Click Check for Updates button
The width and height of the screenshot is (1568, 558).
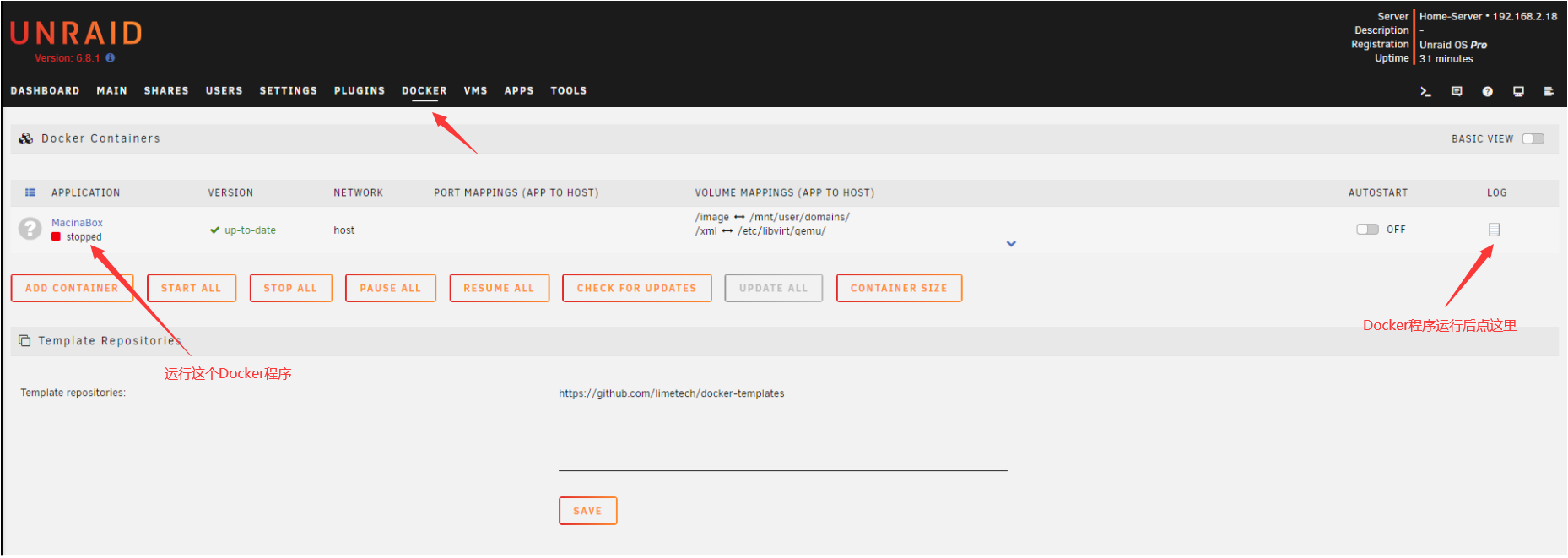coord(636,288)
